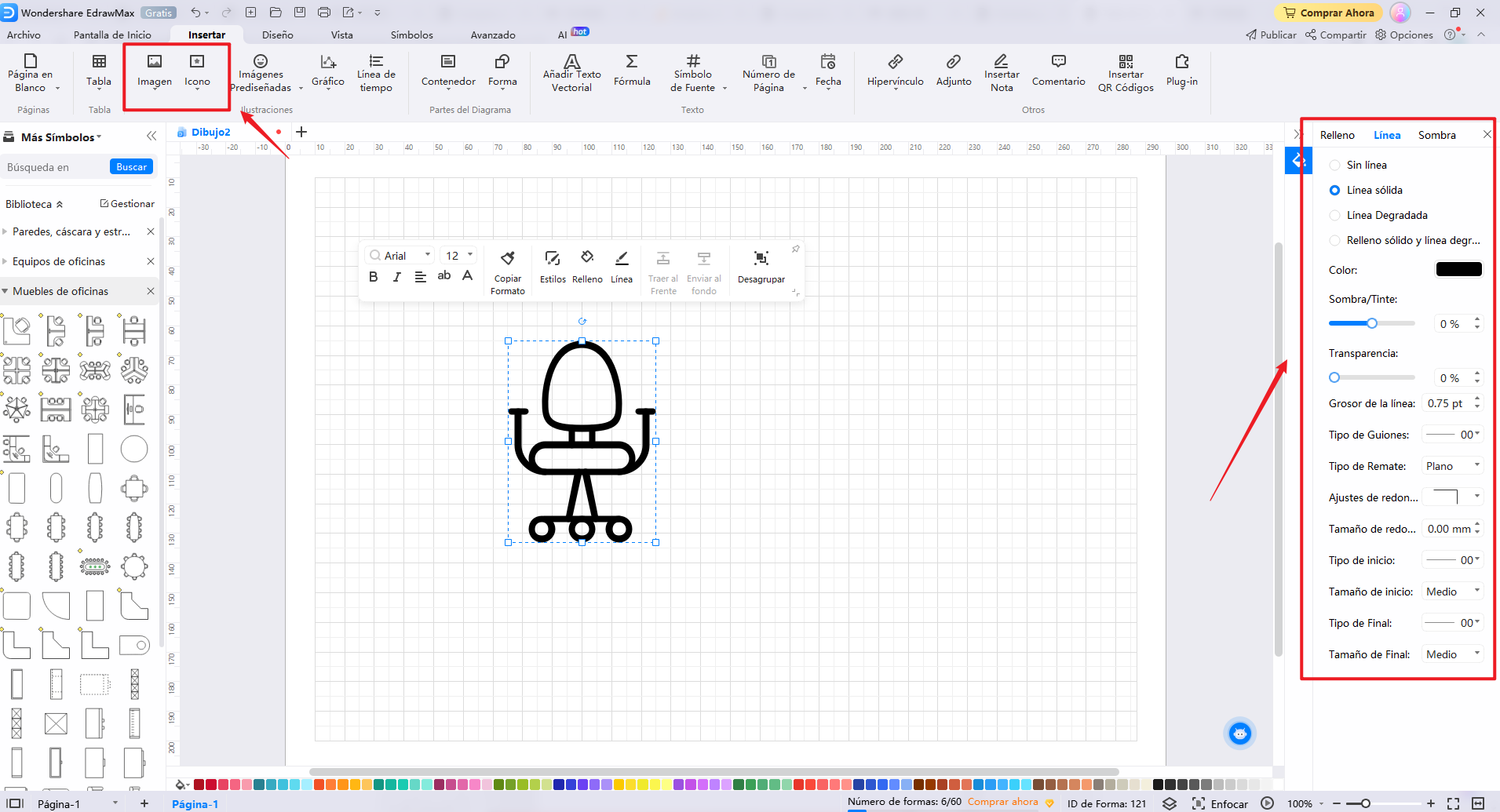Choose the Línea Degradada option
This screenshot has height=812, width=1500.
tap(1334, 215)
